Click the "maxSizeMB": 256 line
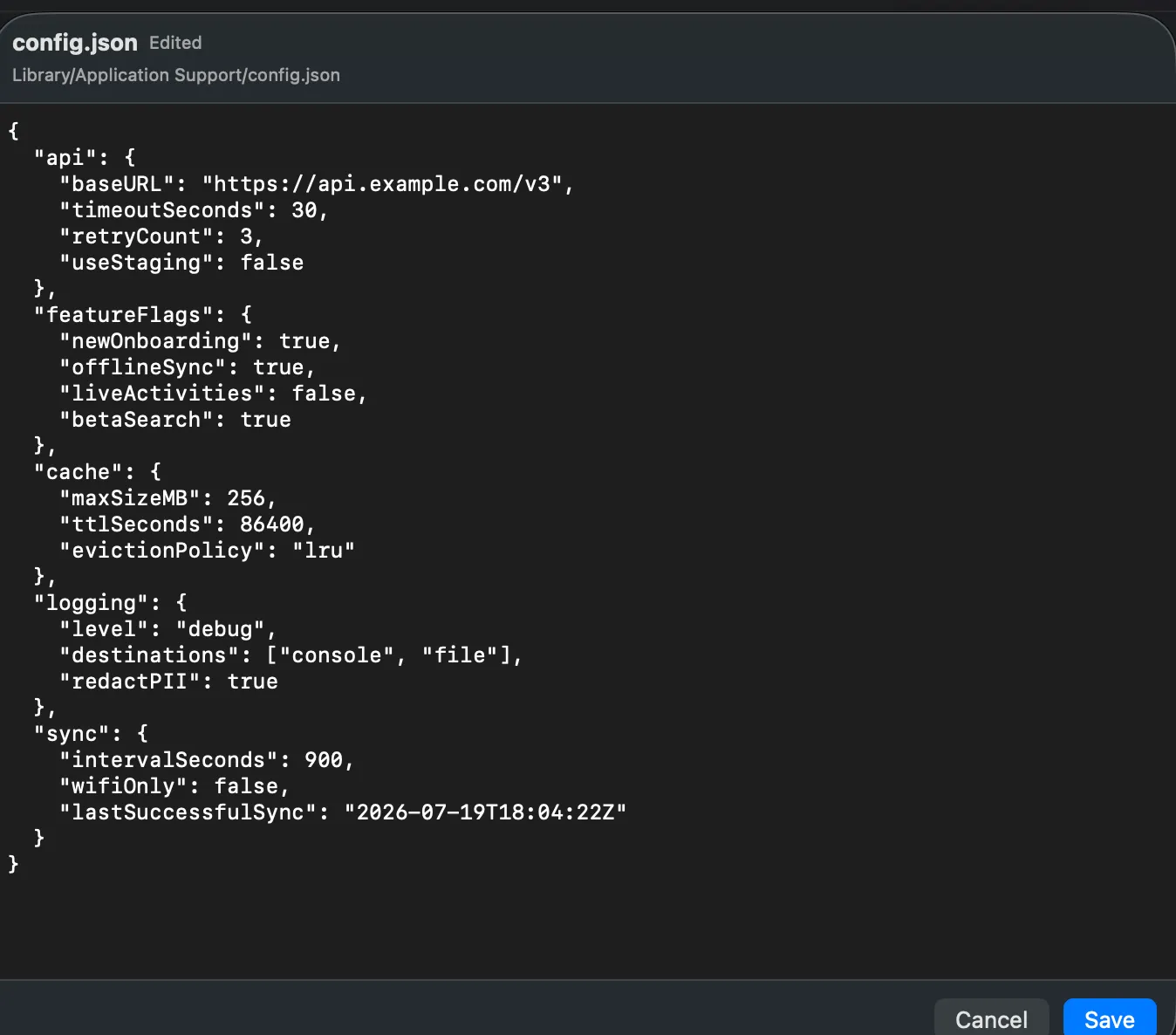Viewport: 1176px width, 1035px height. pos(168,498)
